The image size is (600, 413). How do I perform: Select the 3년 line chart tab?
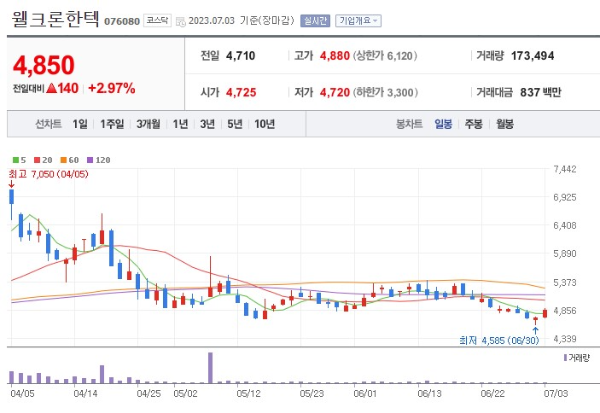pyautogui.click(x=207, y=124)
